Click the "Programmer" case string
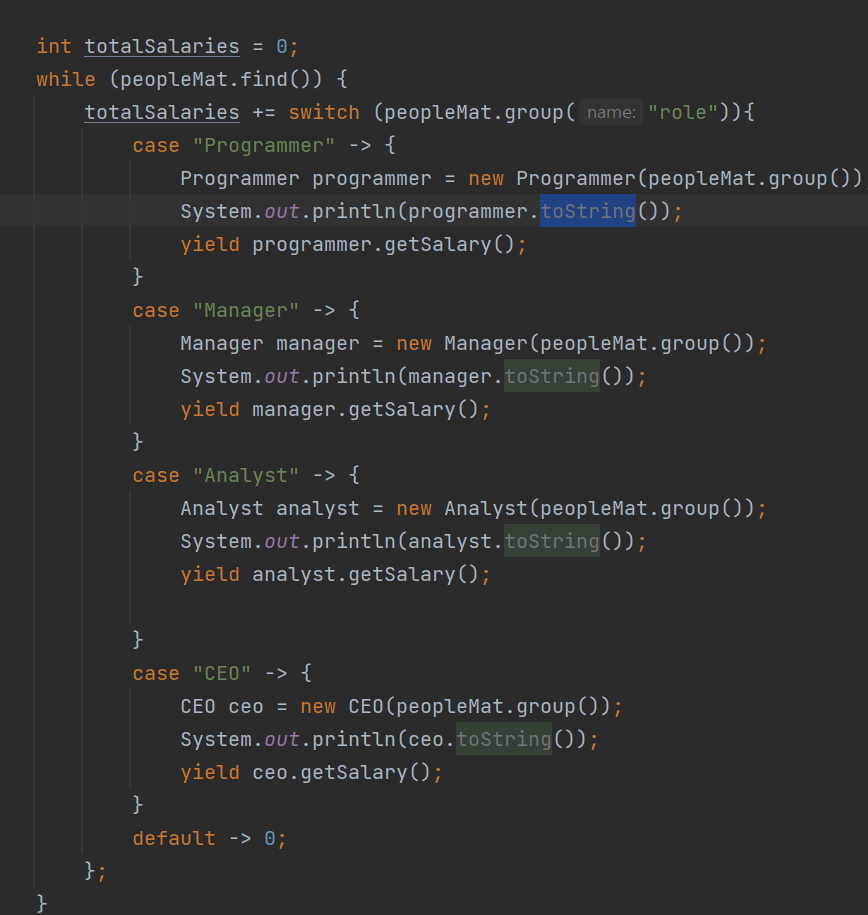The image size is (868, 915). tap(264, 145)
